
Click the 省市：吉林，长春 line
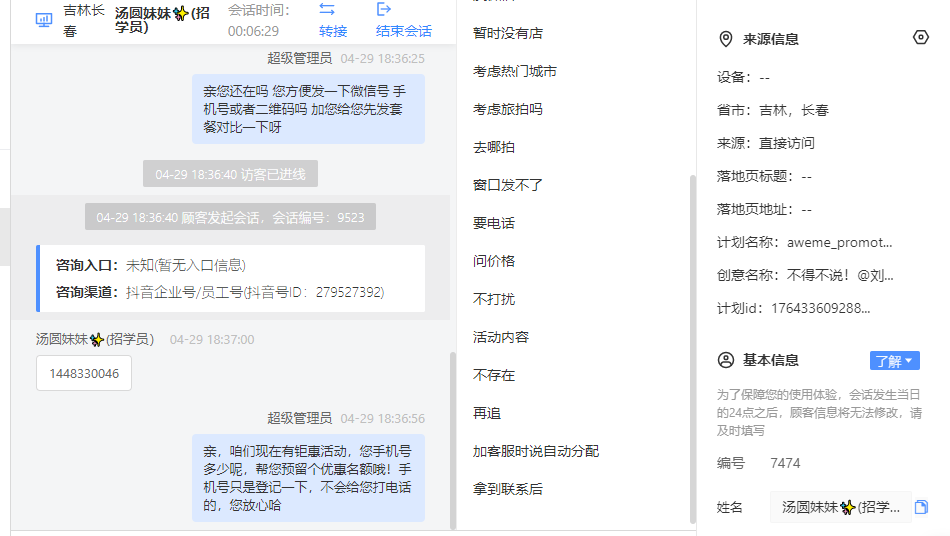772,111
